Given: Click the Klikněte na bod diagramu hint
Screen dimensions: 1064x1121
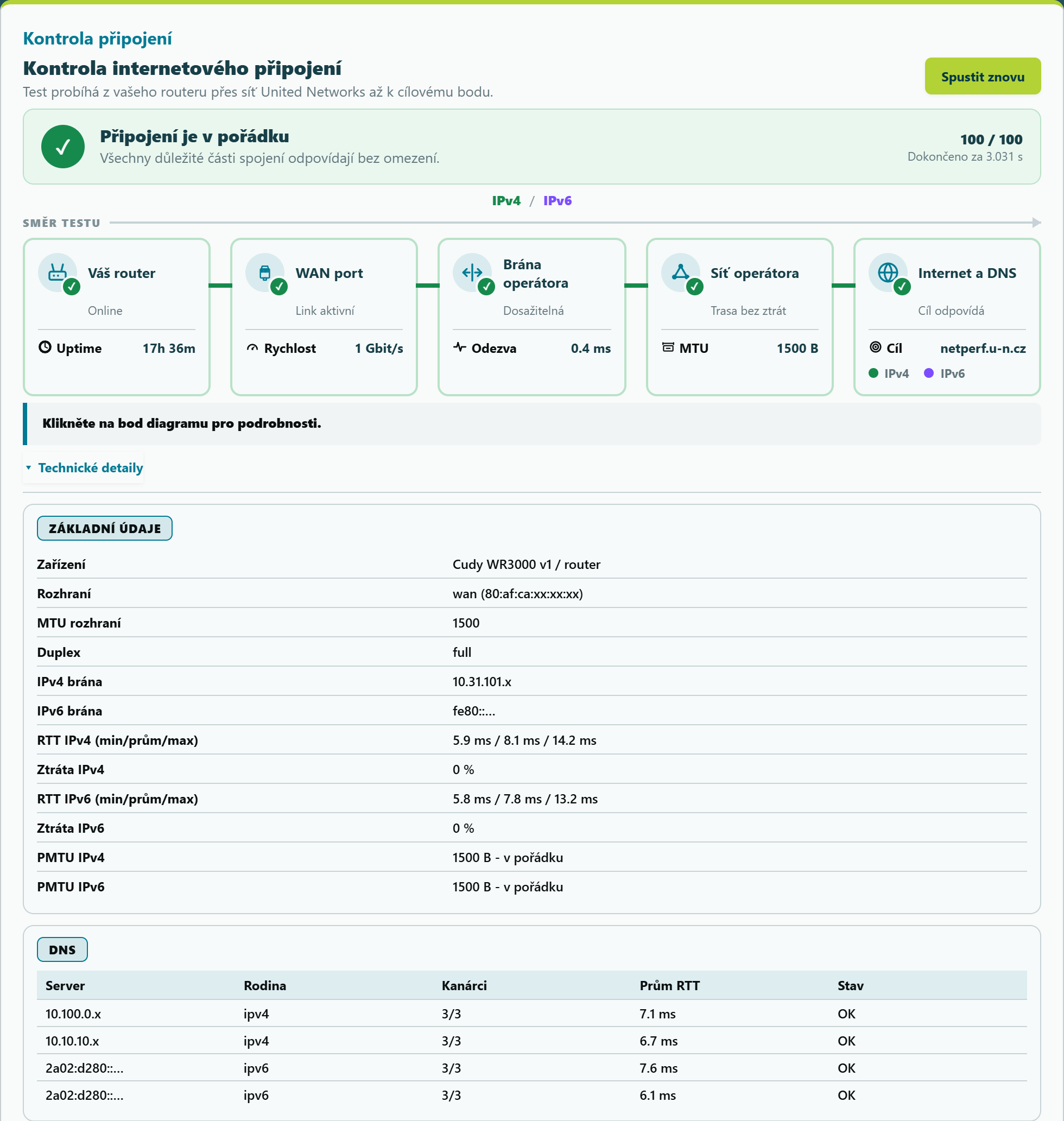Looking at the screenshot, I should point(182,423).
